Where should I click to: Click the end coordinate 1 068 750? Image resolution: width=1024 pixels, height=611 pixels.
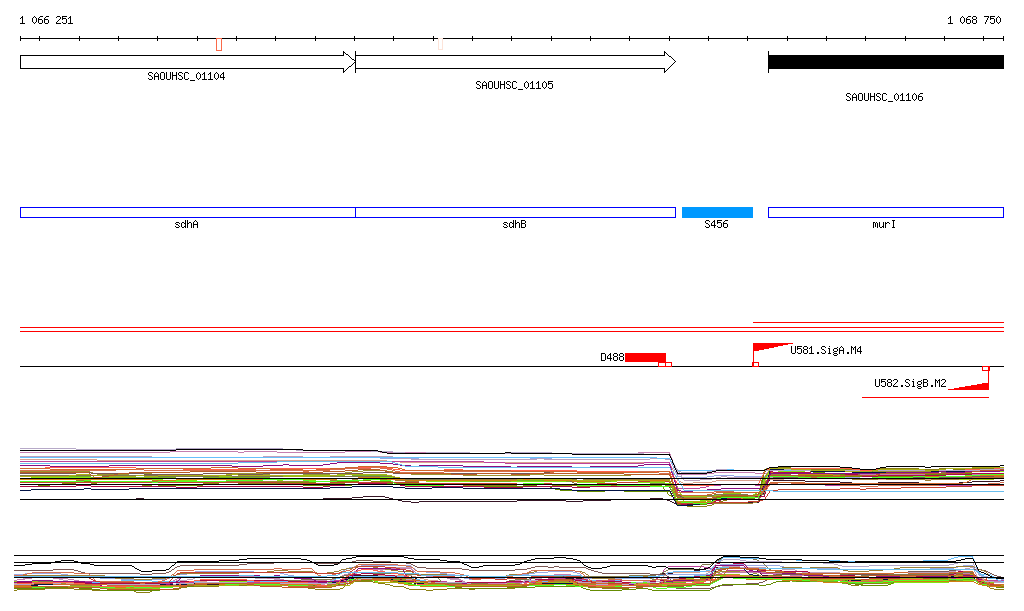974,20
